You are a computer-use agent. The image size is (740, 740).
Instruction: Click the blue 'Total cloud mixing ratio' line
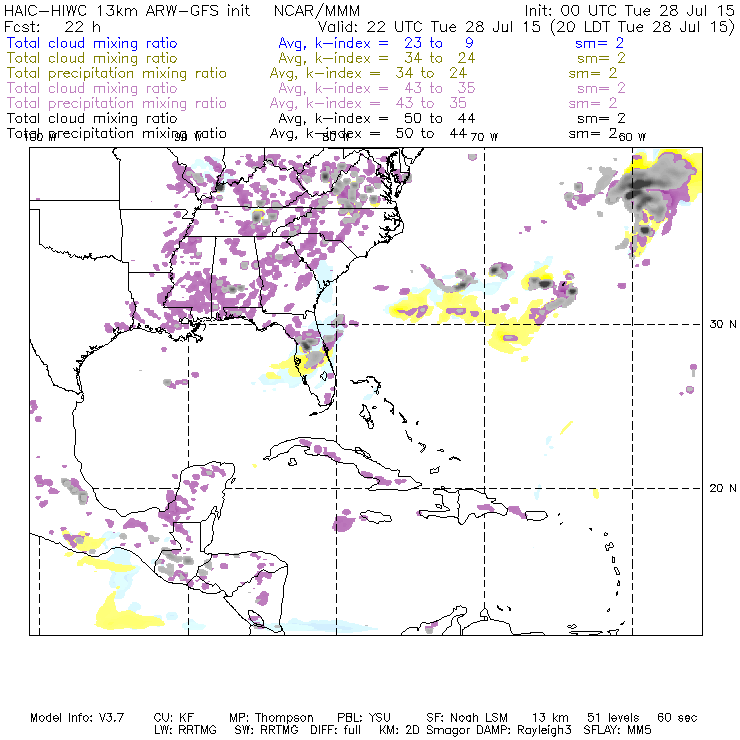(92, 43)
